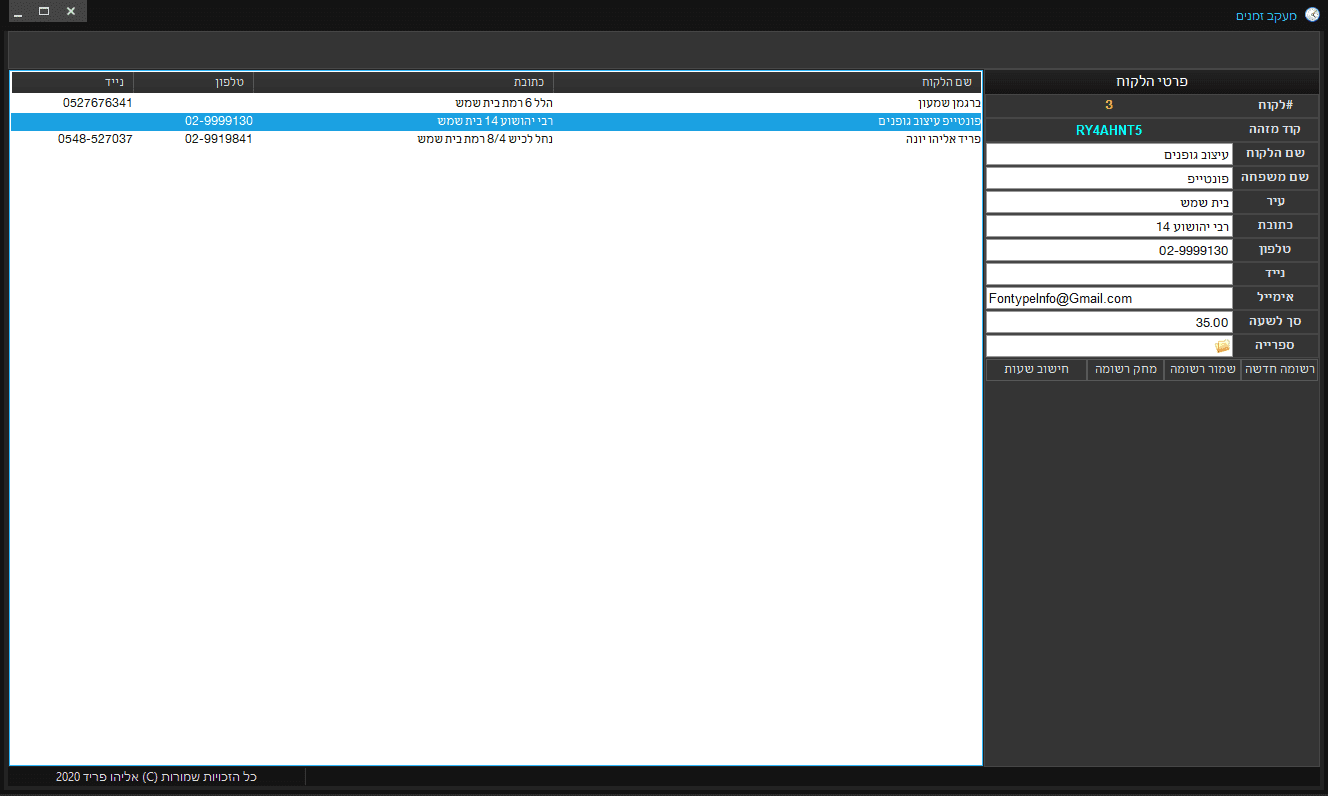
Task: Edit the שם משפחה field containing פונטייפ
Action: click(1109, 179)
